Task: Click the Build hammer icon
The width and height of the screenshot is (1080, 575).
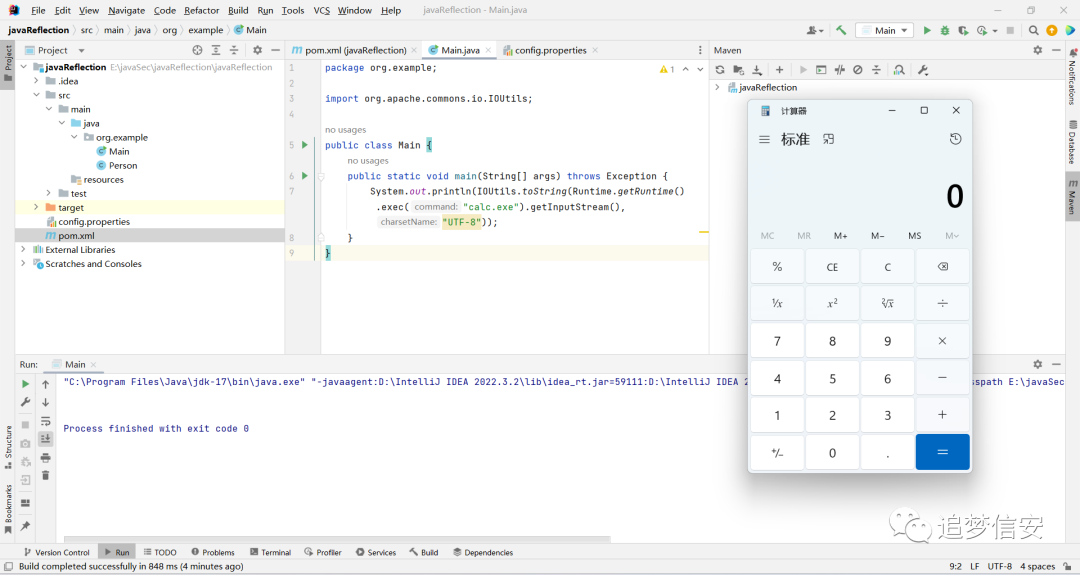Action: coord(841,30)
